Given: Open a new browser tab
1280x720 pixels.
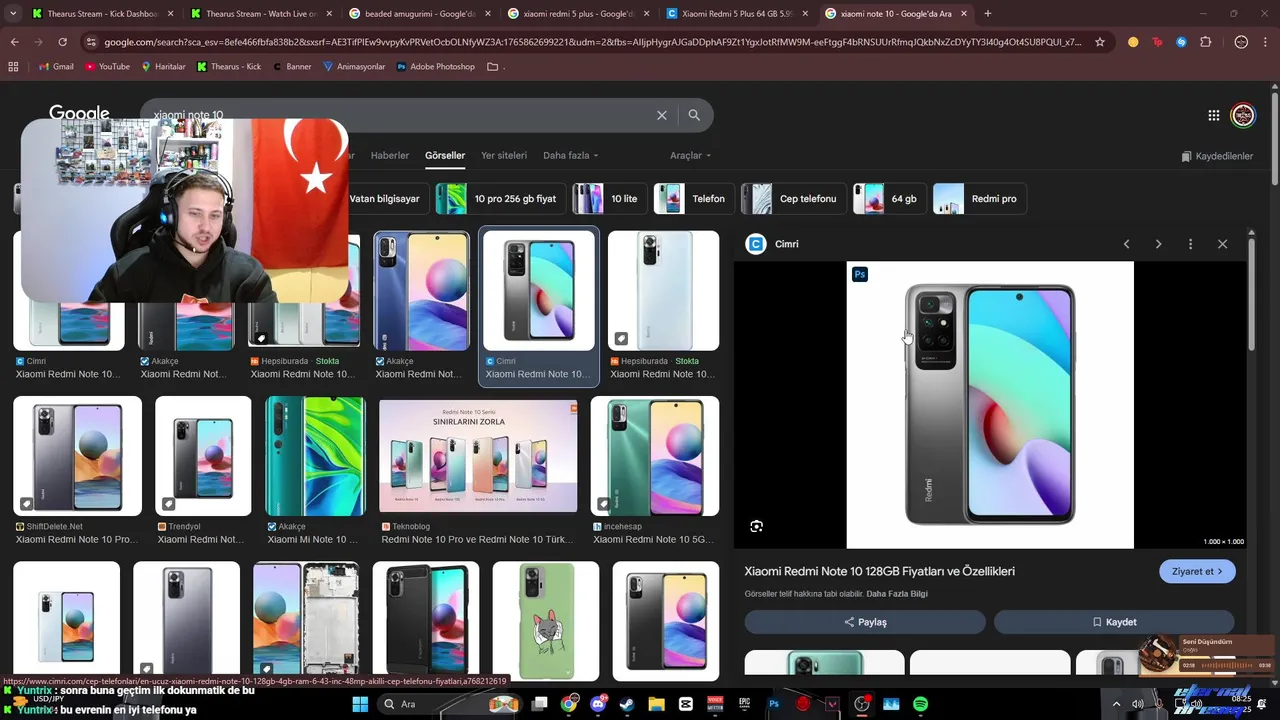Looking at the screenshot, I should 988,13.
